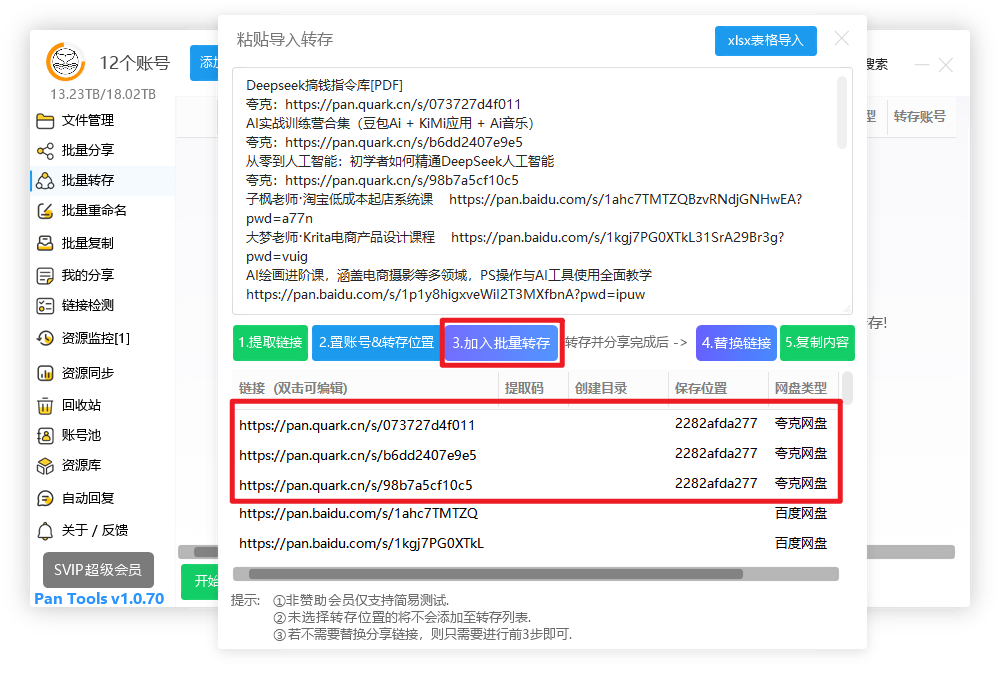Viewport: 1000px width, 677px height.
Task: Click xlsx表格导入 button
Action: (765, 41)
